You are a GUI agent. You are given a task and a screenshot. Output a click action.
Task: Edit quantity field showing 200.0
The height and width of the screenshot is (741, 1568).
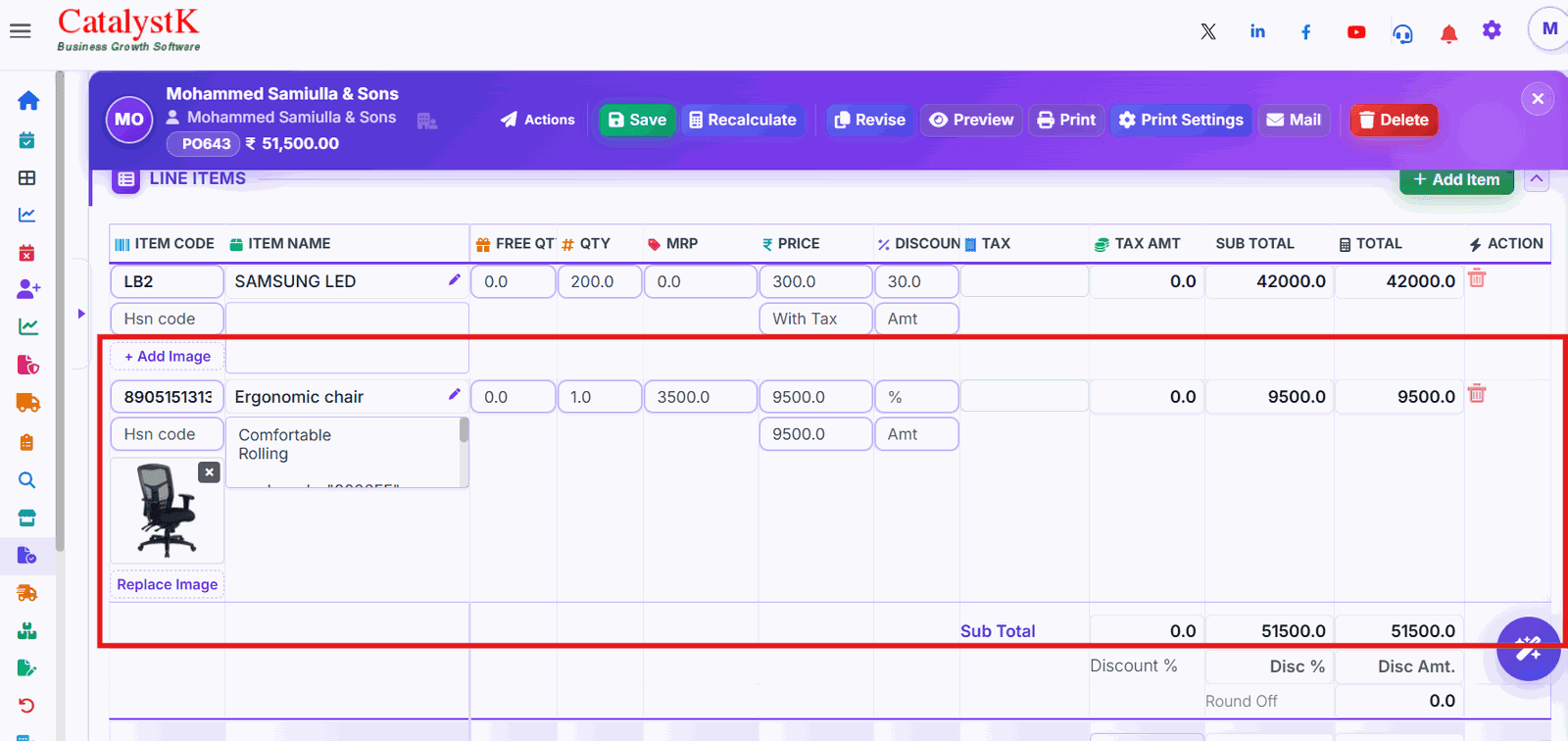pos(600,281)
